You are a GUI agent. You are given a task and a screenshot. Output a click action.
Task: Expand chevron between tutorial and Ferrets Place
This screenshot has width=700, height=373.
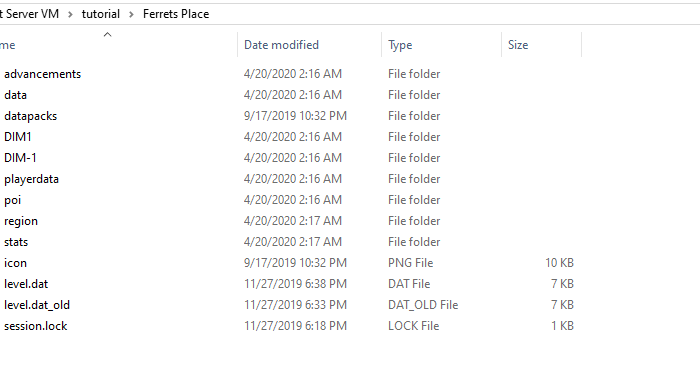(131, 14)
